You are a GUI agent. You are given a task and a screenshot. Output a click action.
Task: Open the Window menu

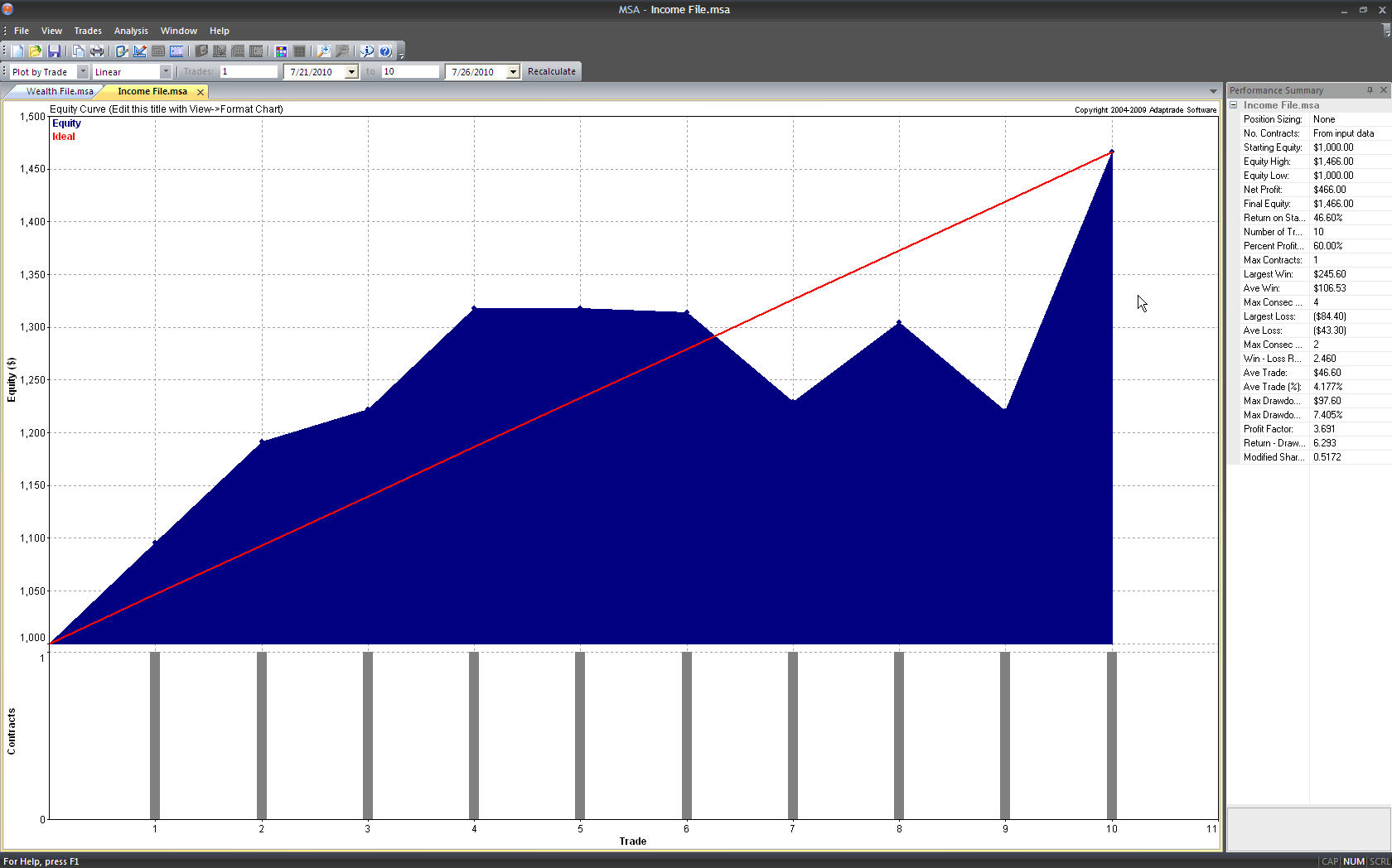(x=179, y=31)
